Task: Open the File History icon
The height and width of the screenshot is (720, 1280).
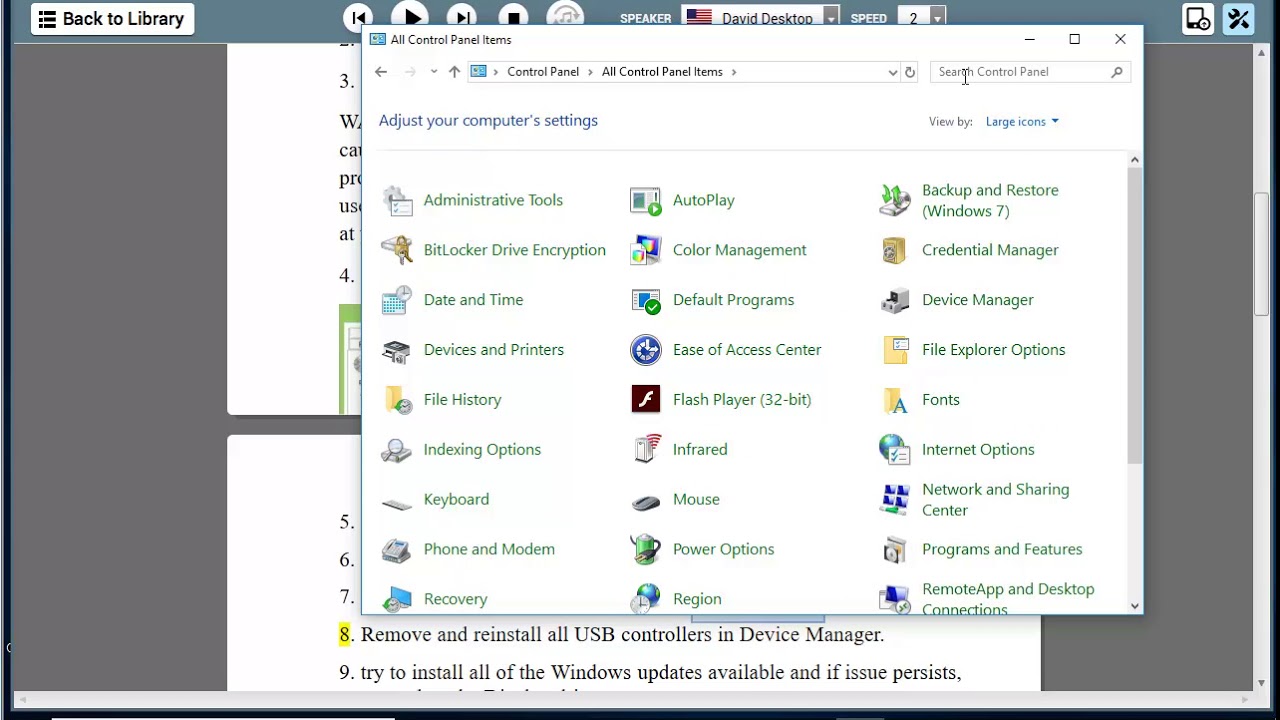Action: pos(397,400)
